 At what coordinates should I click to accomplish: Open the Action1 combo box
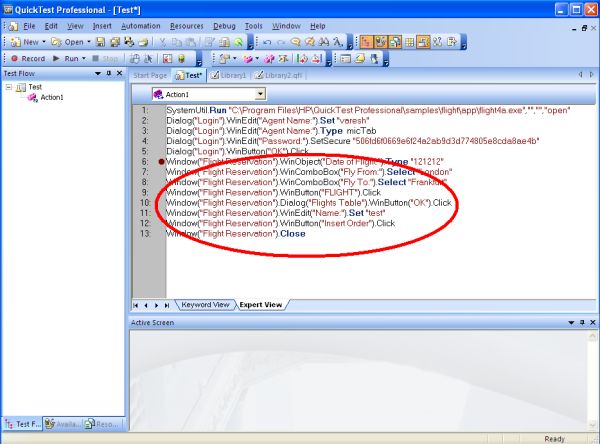(x=209, y=94)
